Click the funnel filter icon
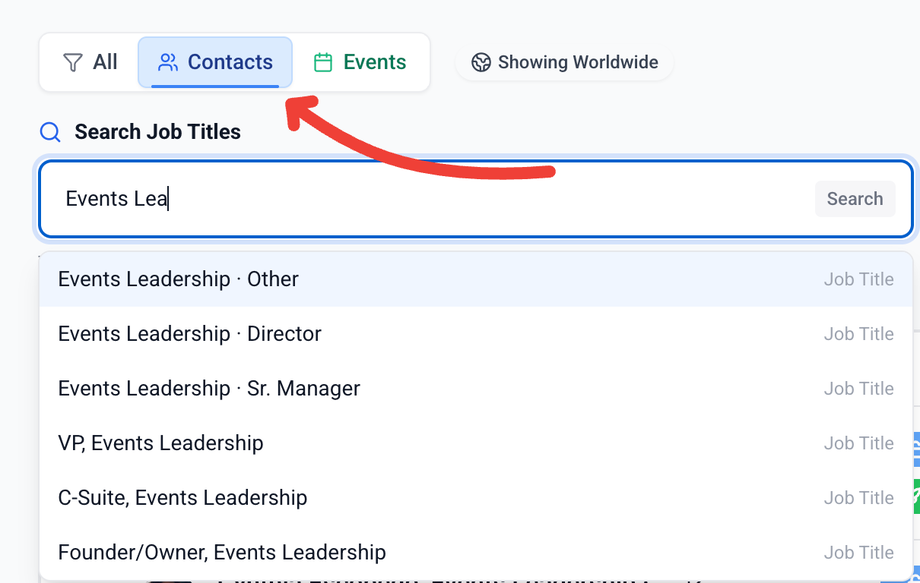The image size is (920, 583). pyautogui.click(x=73, y=63)
